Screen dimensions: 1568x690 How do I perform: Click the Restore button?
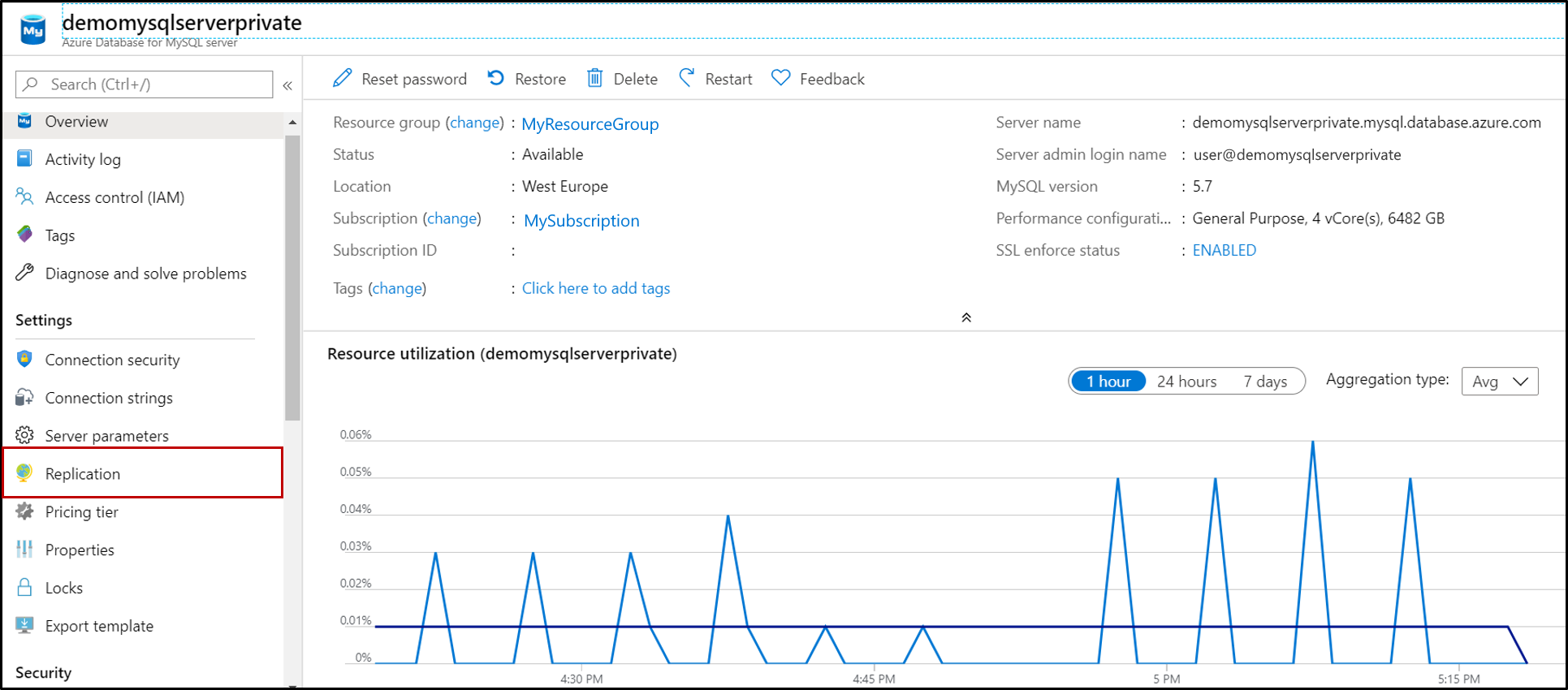pyautogui.click(x=527, y=79)
